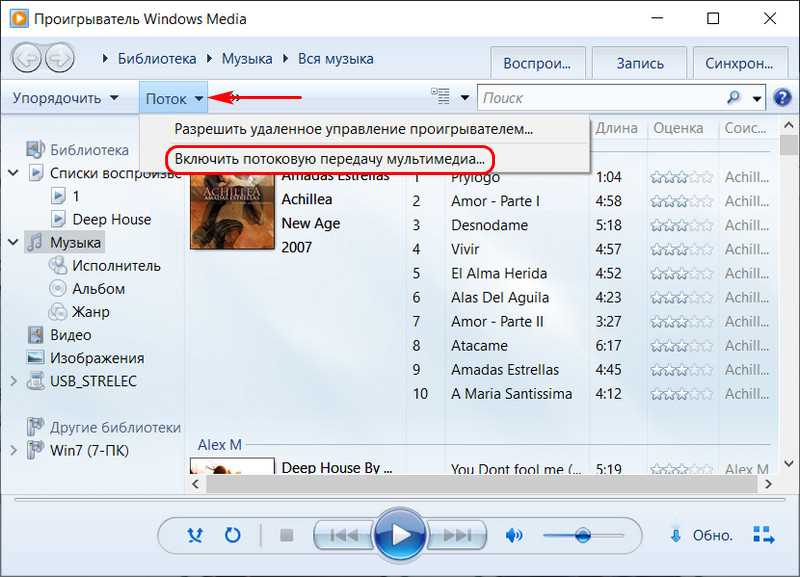
Task: Click the New Age genre text
Action: pos(311,223)
